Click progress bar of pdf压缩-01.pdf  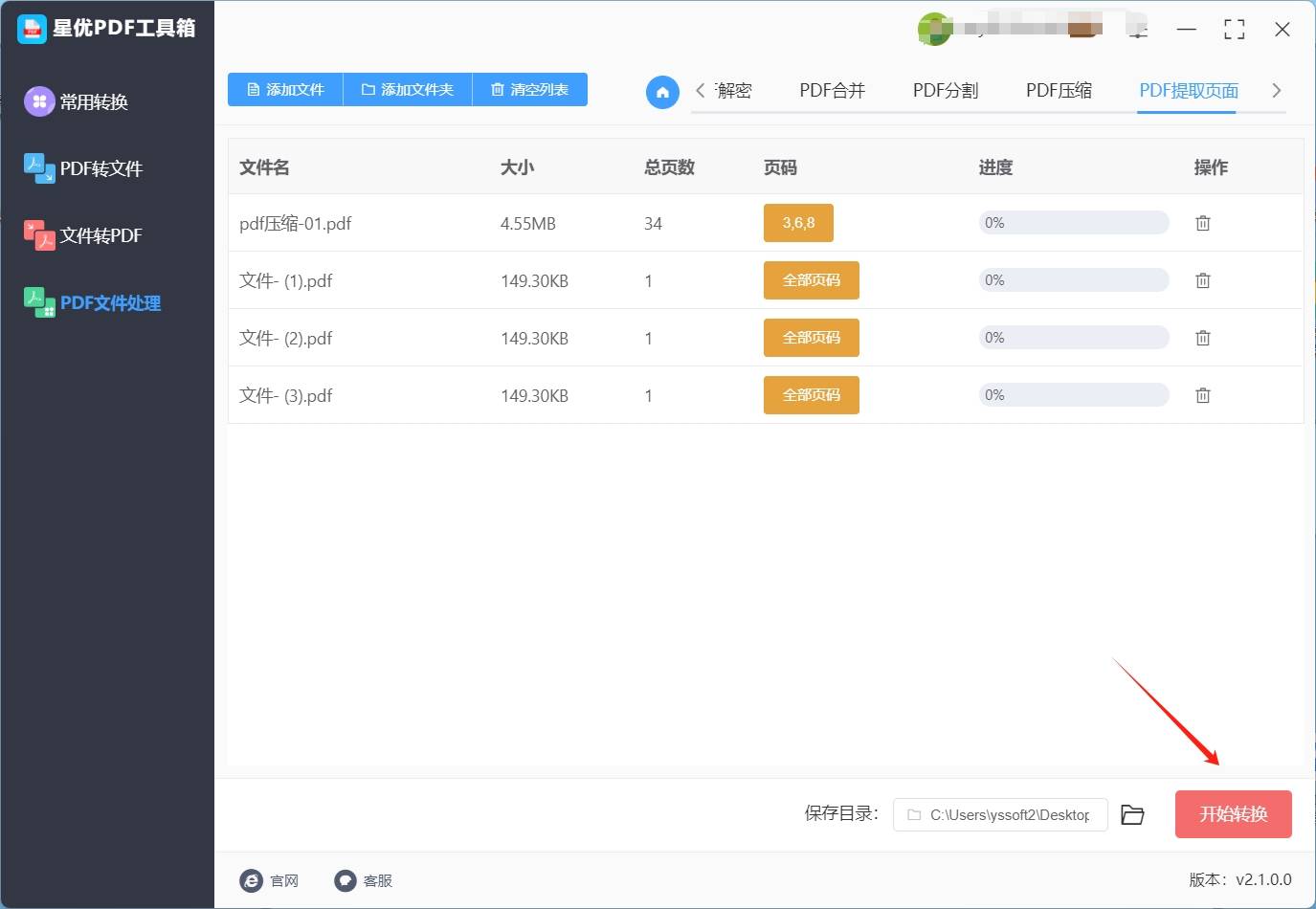click(1073, 223)
